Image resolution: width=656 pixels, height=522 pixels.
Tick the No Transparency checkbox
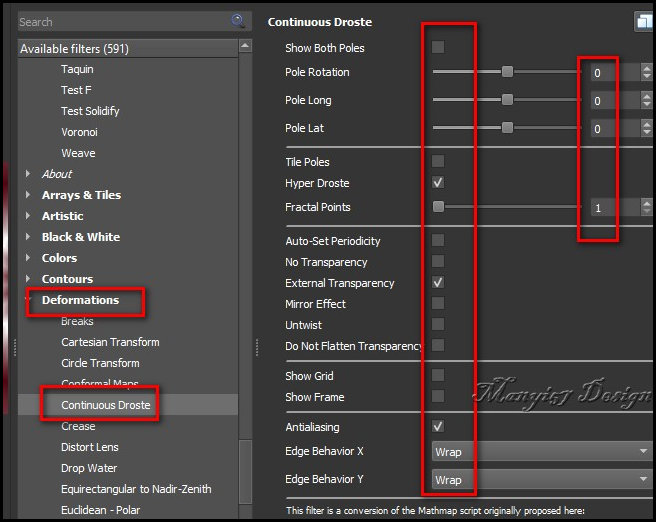(438, 261)
